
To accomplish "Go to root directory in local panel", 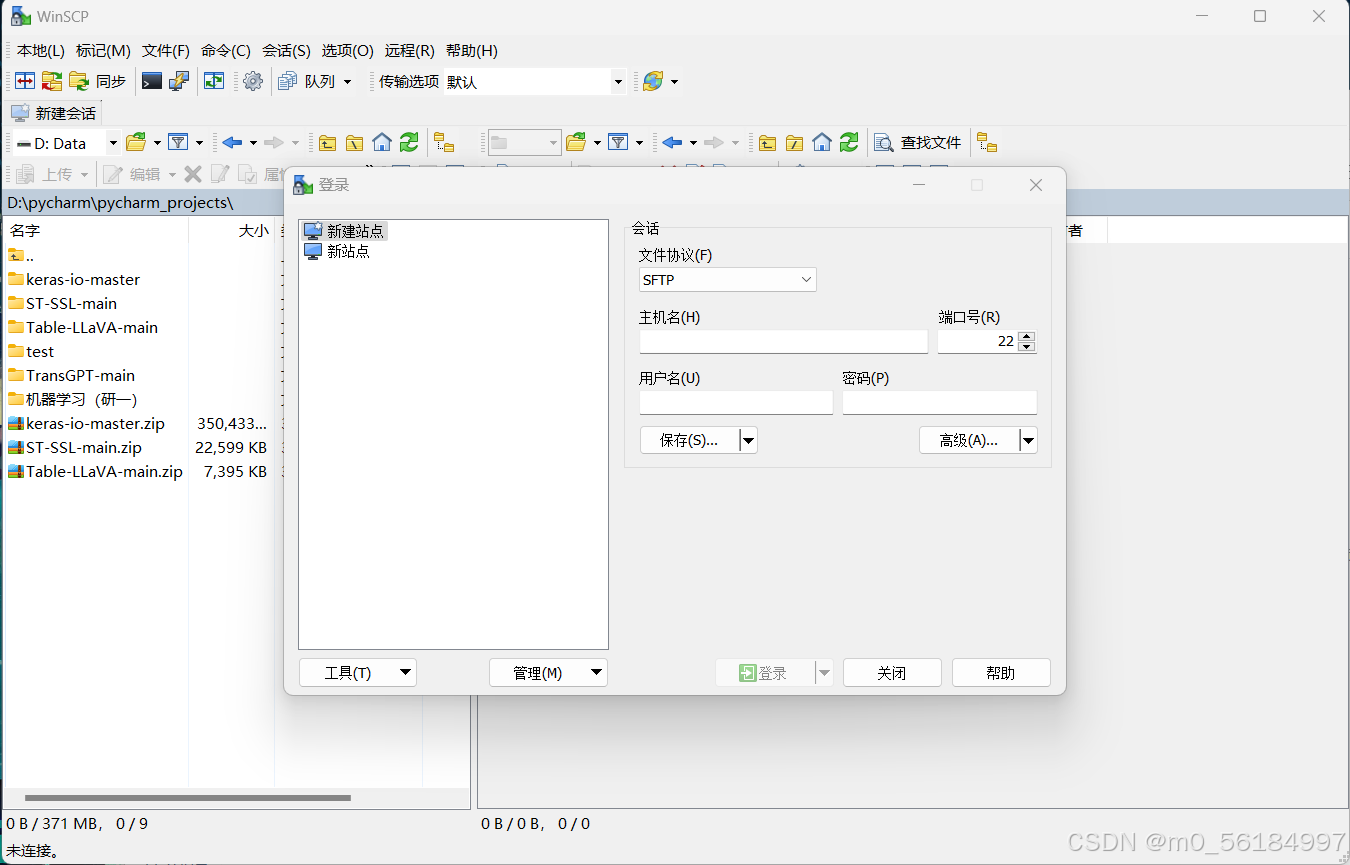I will click(354, 143).
